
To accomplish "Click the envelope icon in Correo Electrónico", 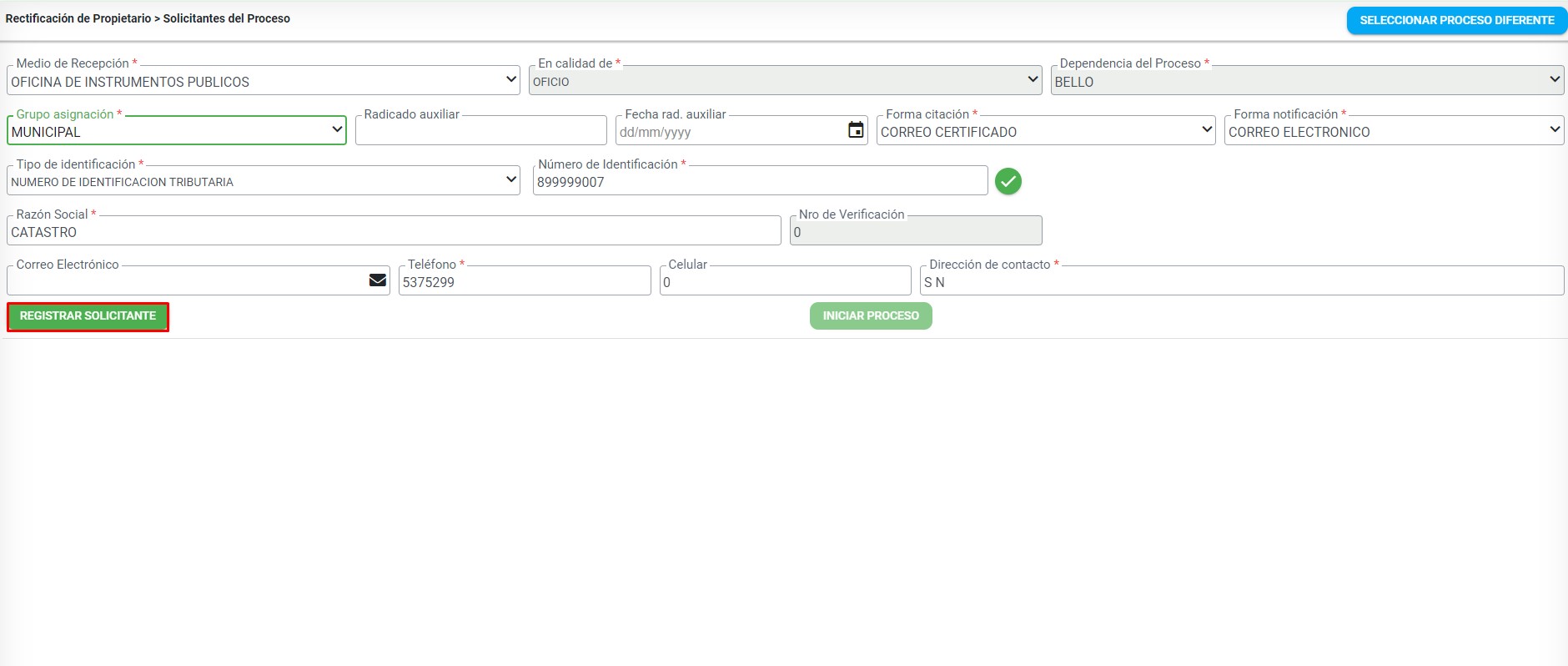I will tap(378, 280).
